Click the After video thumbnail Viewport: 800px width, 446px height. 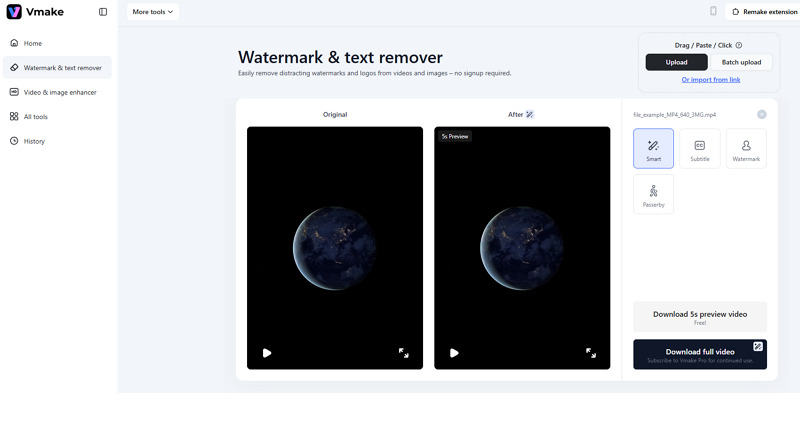click(x=522, y=248)
